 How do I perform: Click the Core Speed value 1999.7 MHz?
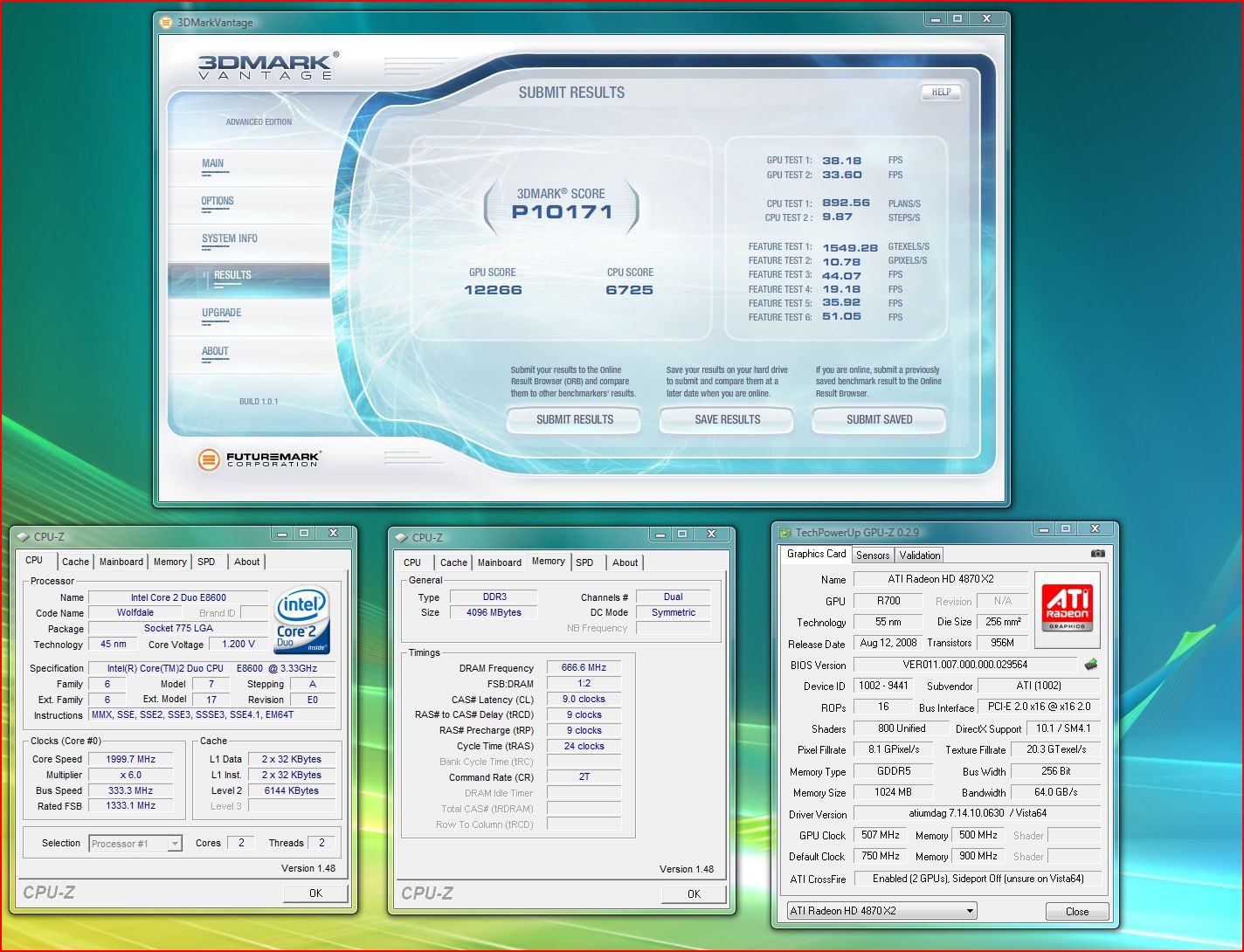131,759
